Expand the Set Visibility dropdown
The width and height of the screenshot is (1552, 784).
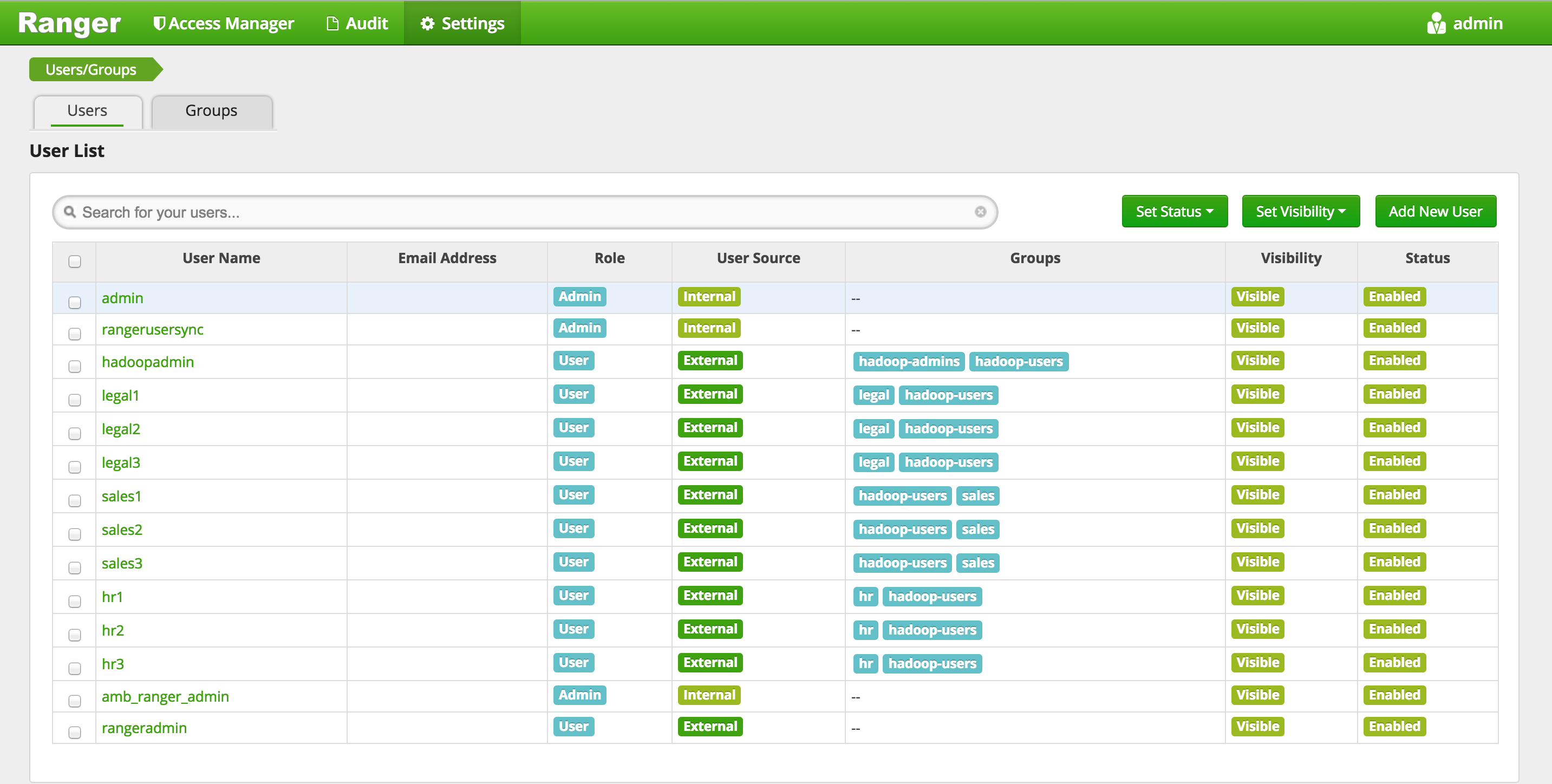click(x=1300, y=212)
